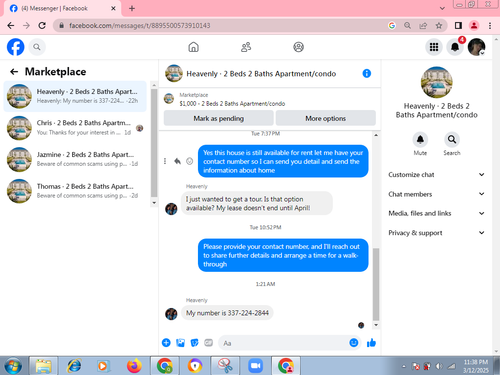This screenshot has width=500, height=375.
Task: Open Windows Start button
Action: click(x=13, y=366)
